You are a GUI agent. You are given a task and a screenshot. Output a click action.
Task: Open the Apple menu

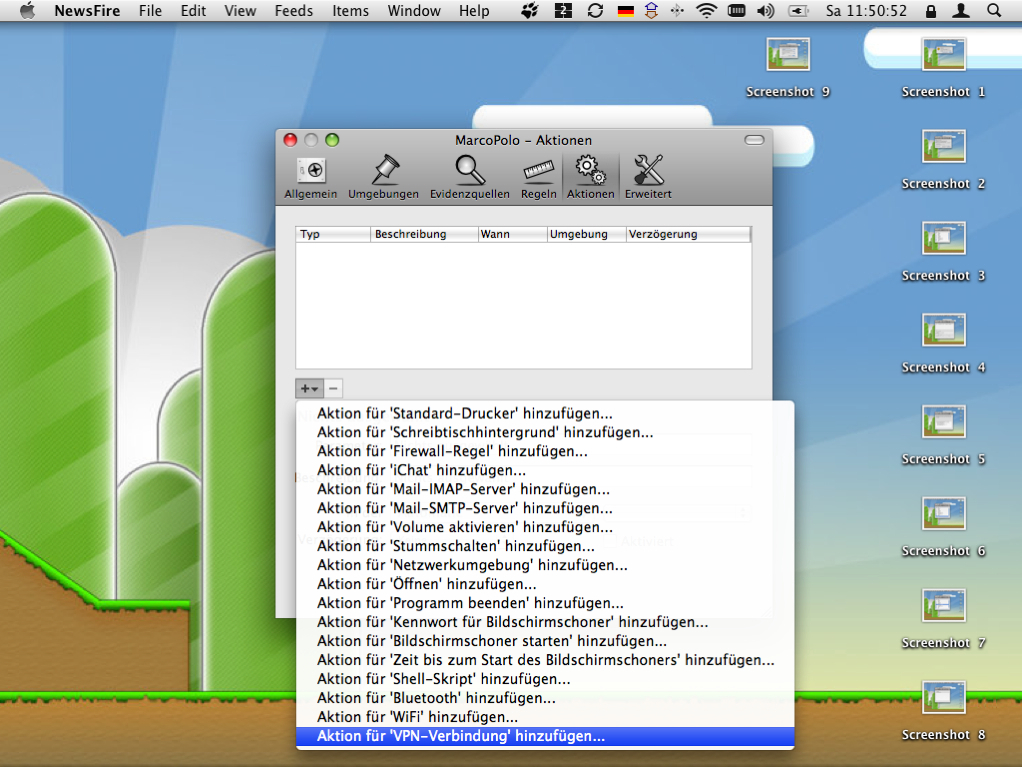(x=27, y=10)
